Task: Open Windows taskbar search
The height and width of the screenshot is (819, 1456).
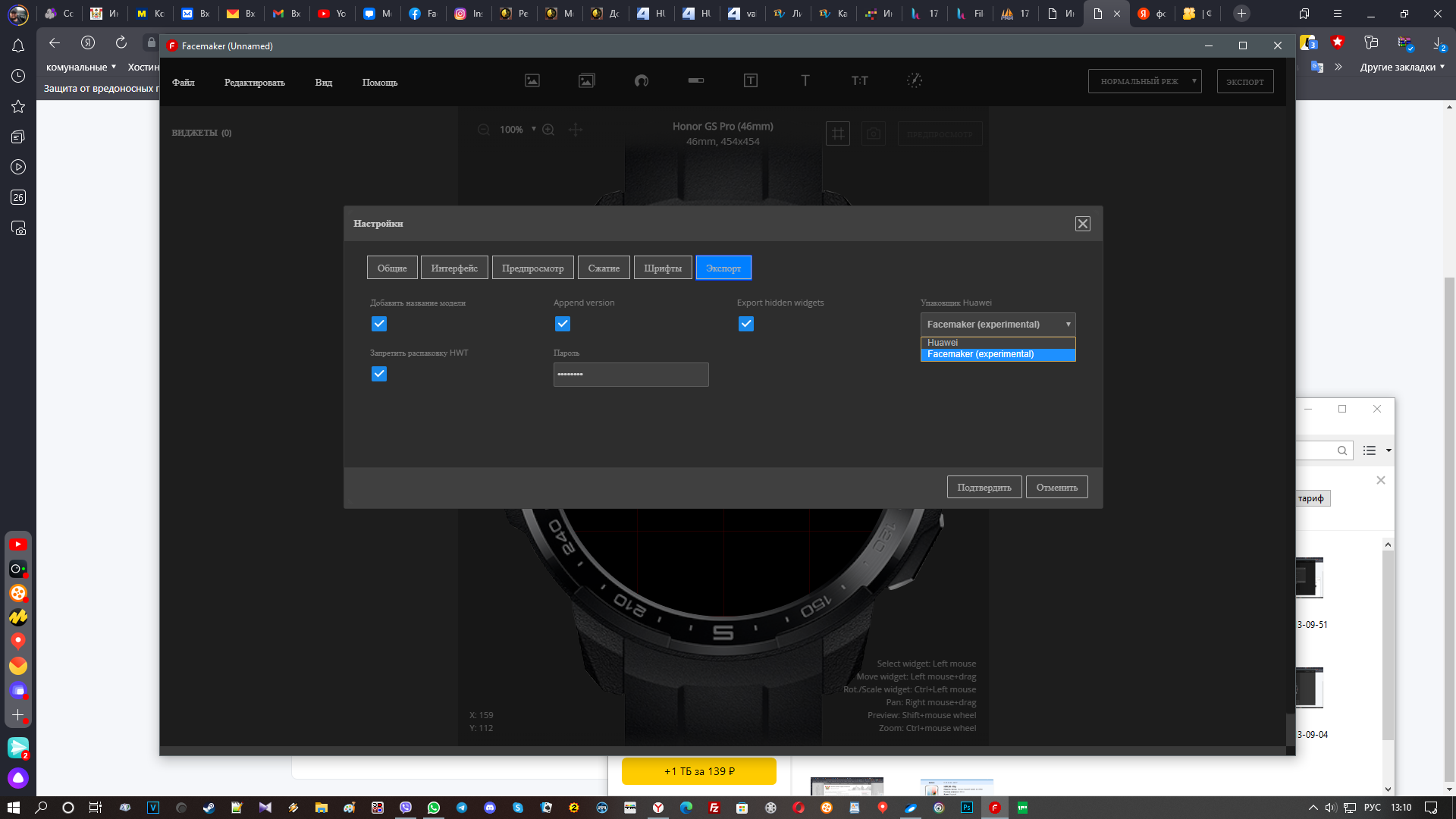Action: coord(41,808)
